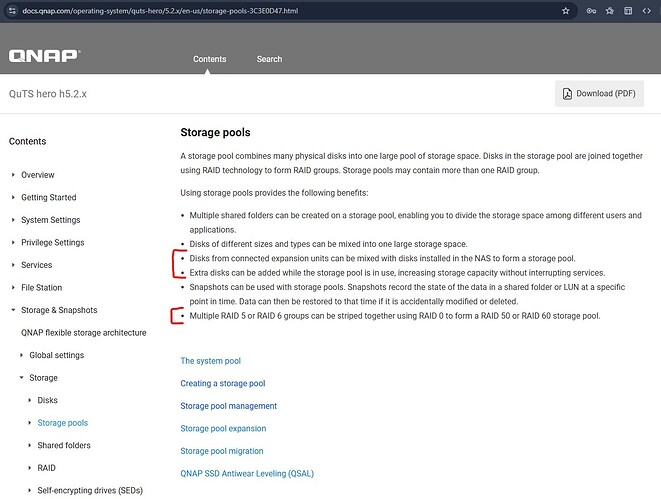
Task: Select Shared folders in the contents tree
Action: click(64, 445)
